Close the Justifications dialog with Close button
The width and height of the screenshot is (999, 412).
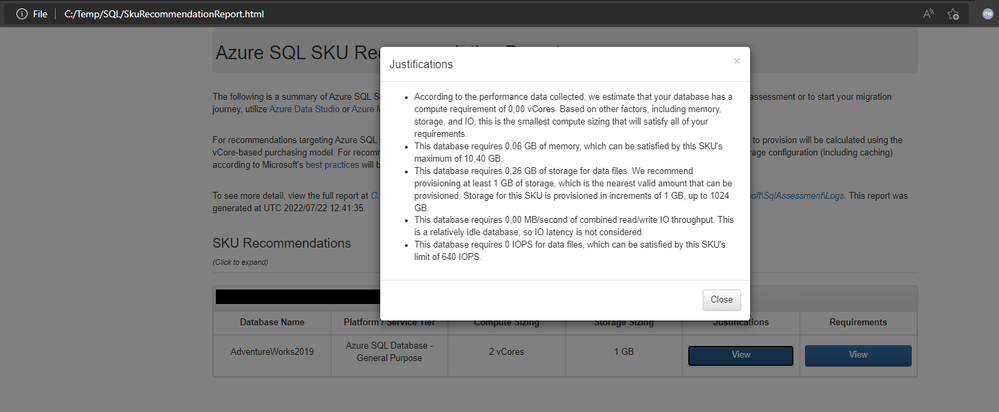pos(721,300)
